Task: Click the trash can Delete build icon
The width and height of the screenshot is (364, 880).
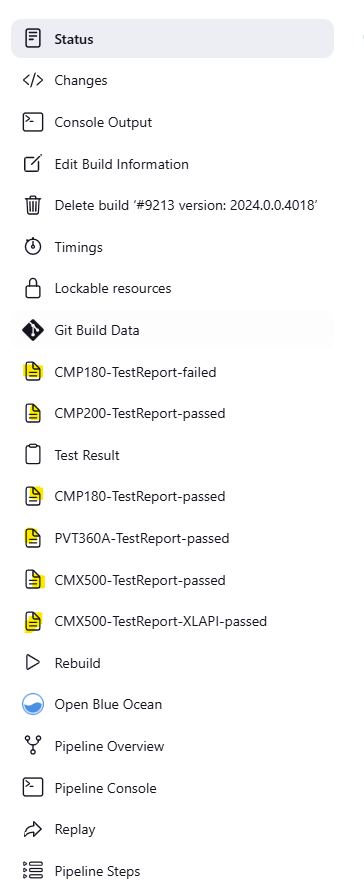Action: (x=33, y=205)
